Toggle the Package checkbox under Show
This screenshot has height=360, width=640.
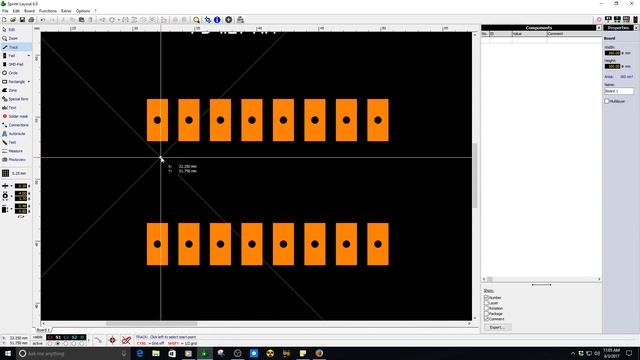coord(486,313)
